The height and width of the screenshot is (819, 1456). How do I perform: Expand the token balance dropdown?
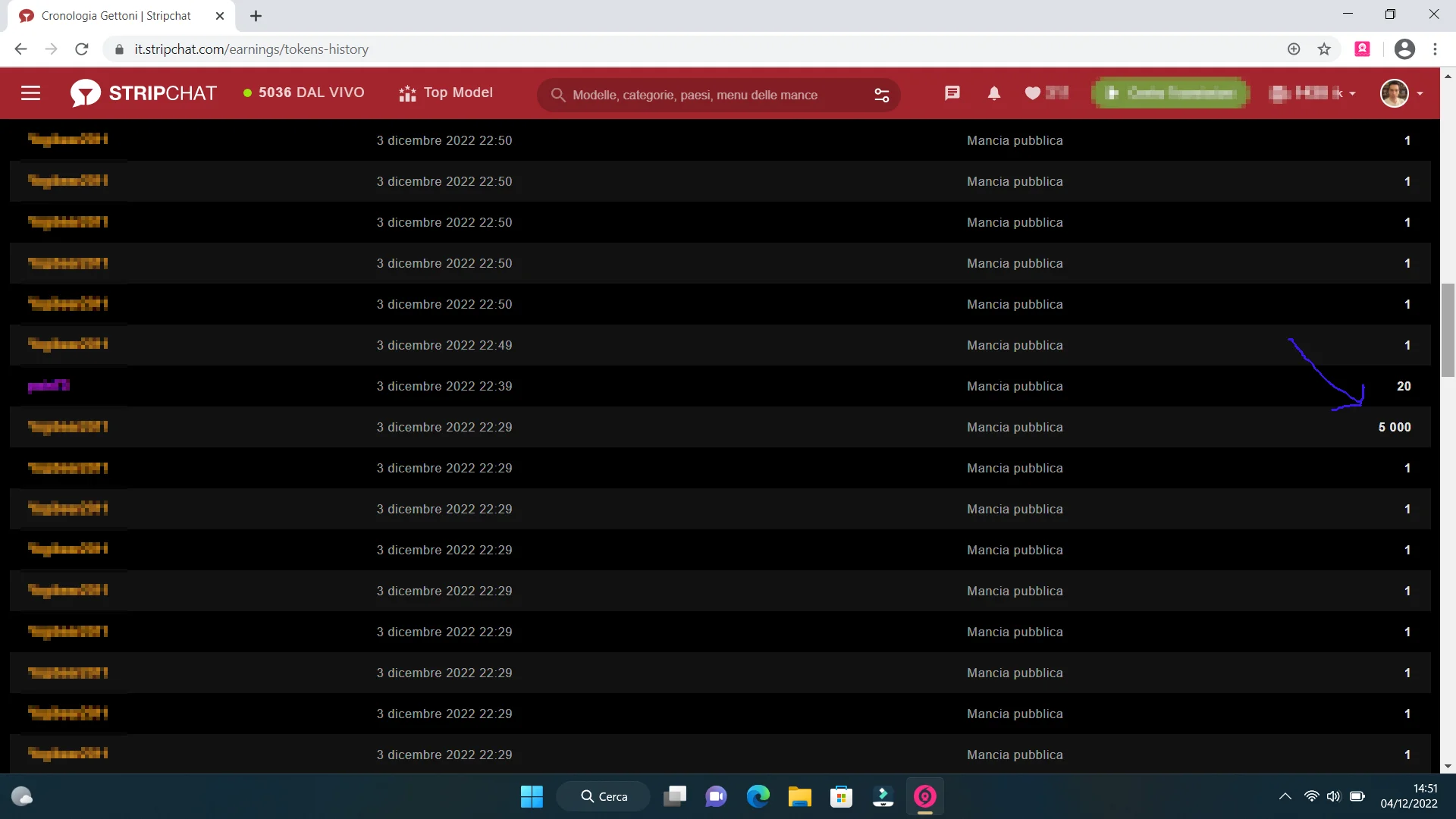pyautogui.click(x=1313, y=93)
